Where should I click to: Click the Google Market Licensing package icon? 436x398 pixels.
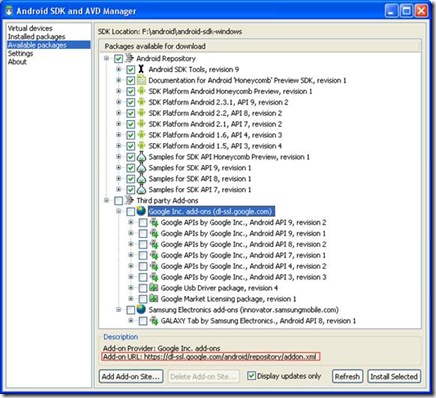coord(154,299)
